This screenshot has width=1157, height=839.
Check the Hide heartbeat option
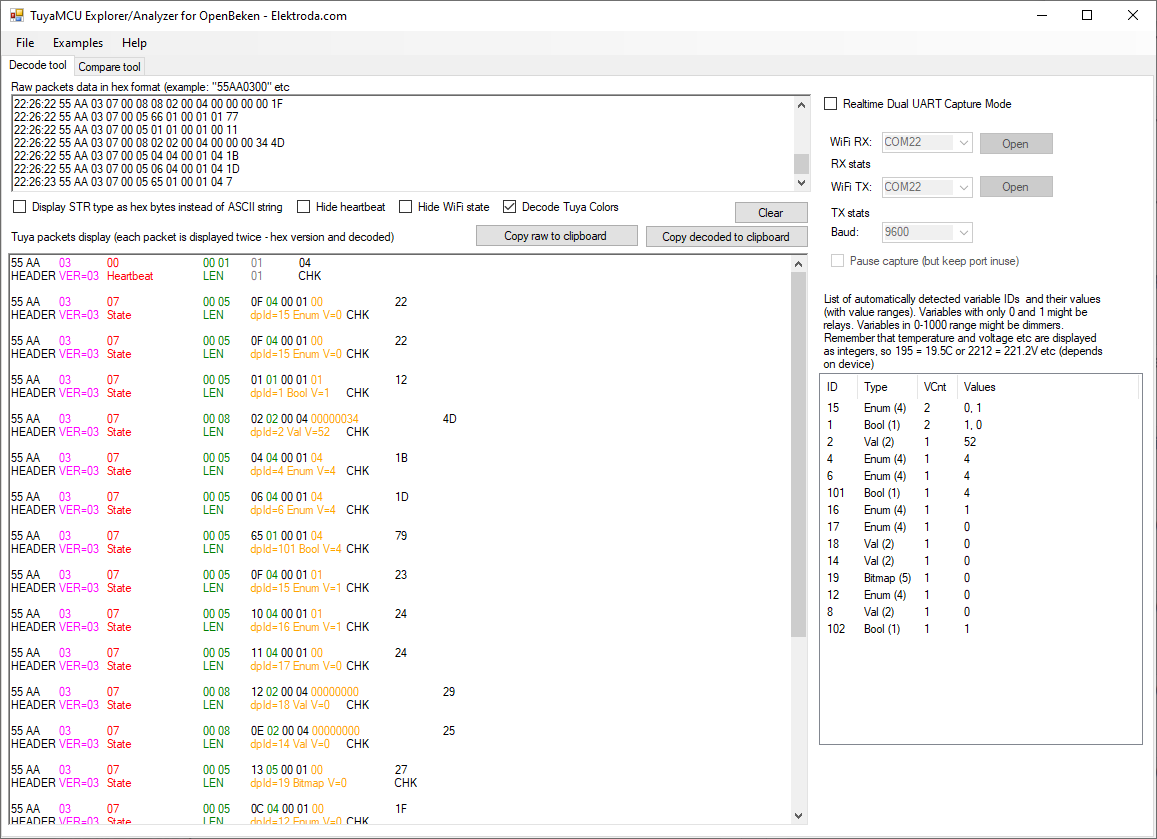(x=304, y=207)
